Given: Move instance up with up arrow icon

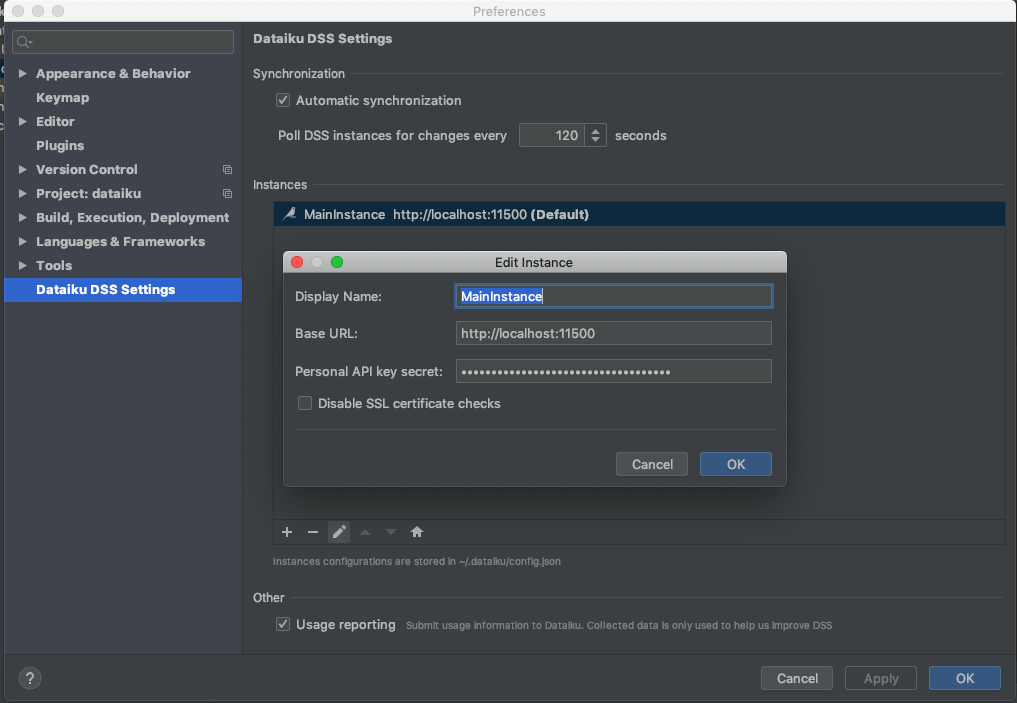Looking at the screenshot, I should pos(365,532).
